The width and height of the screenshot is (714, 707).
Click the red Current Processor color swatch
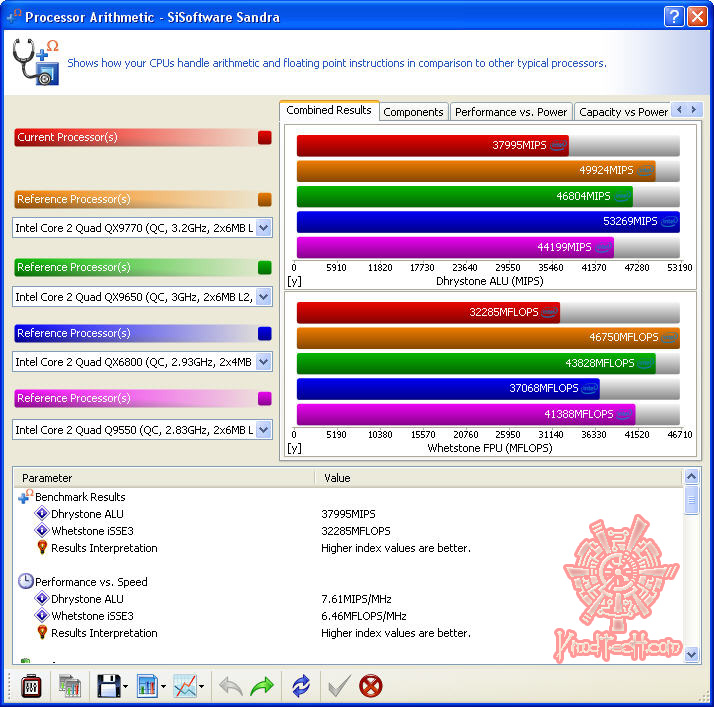pyautogui.click(x=265, y=137)
